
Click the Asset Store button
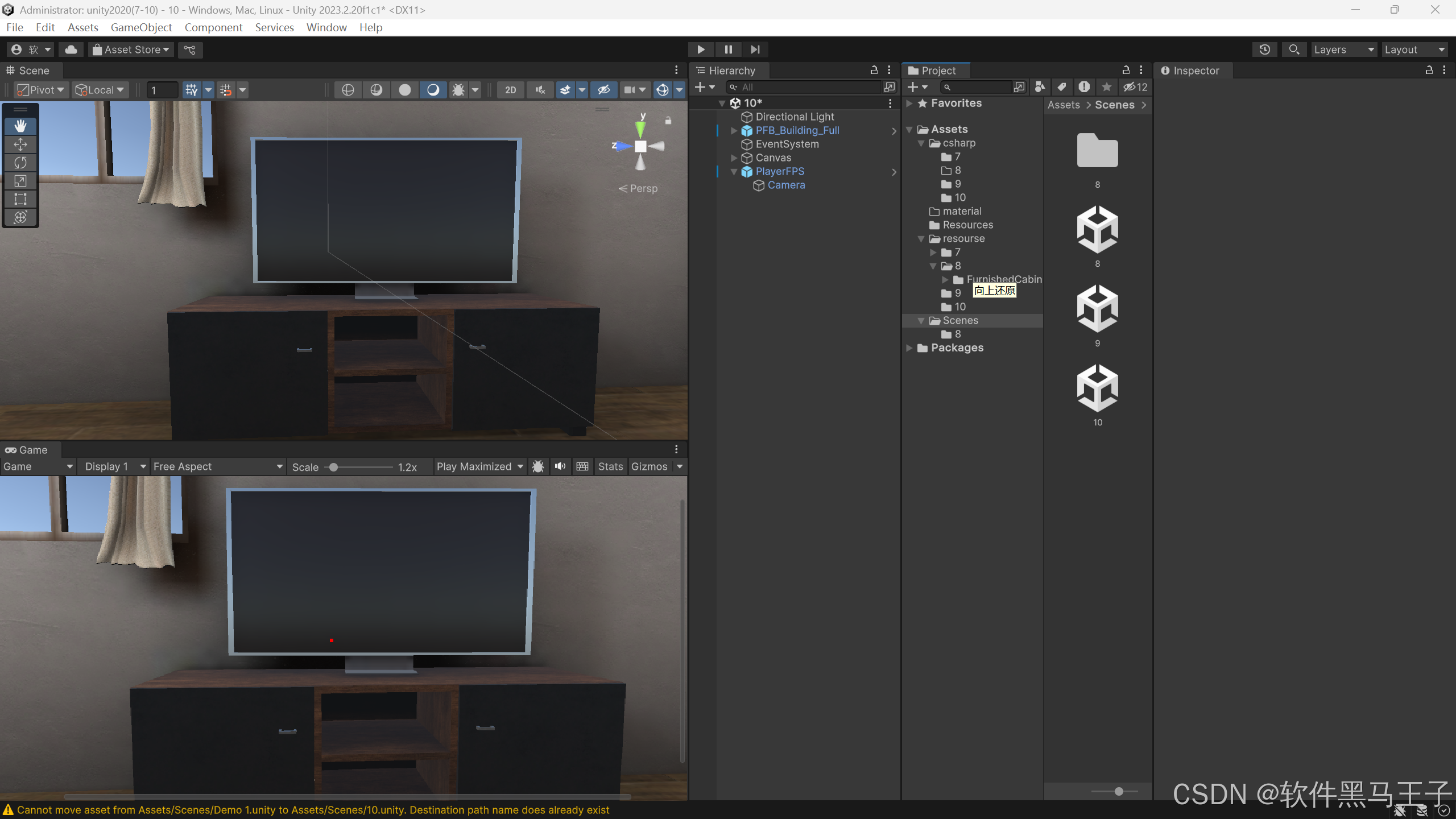(131, 49)
